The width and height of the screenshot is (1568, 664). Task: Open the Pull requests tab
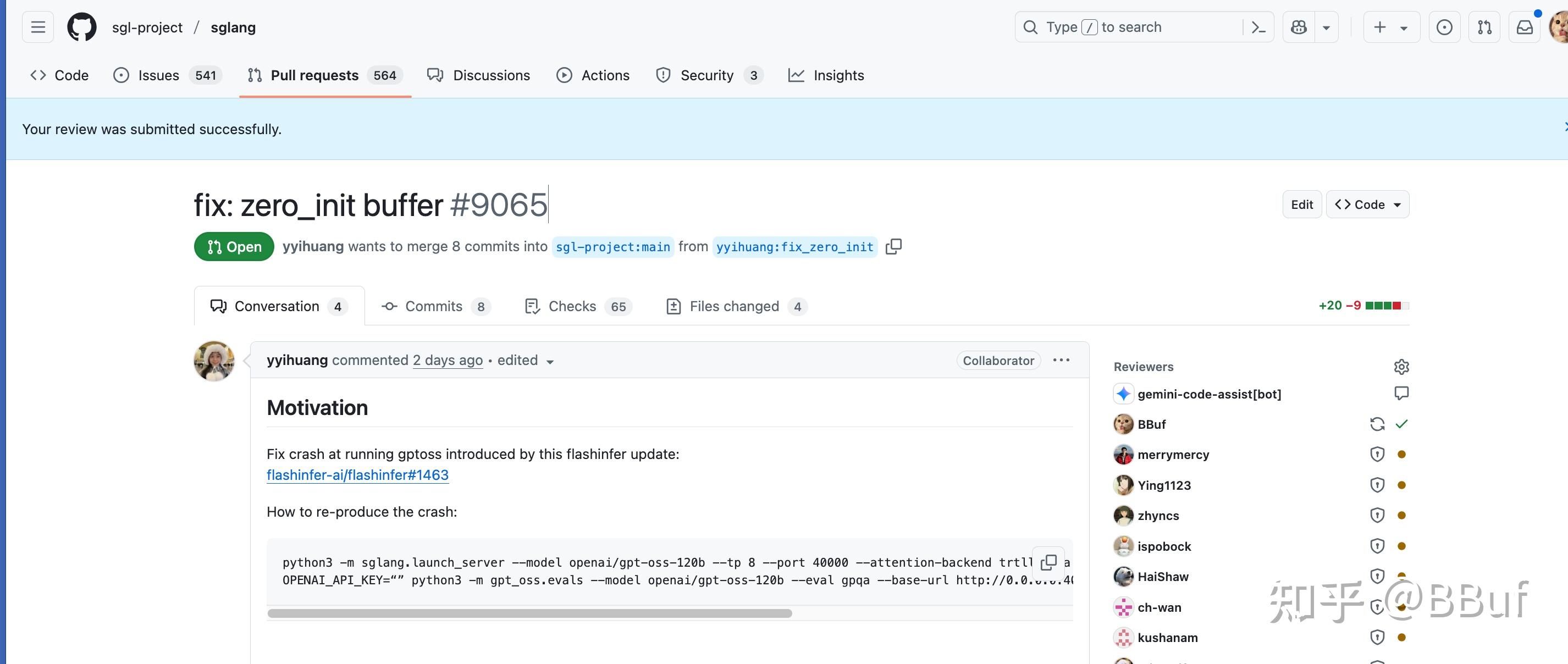325,75
